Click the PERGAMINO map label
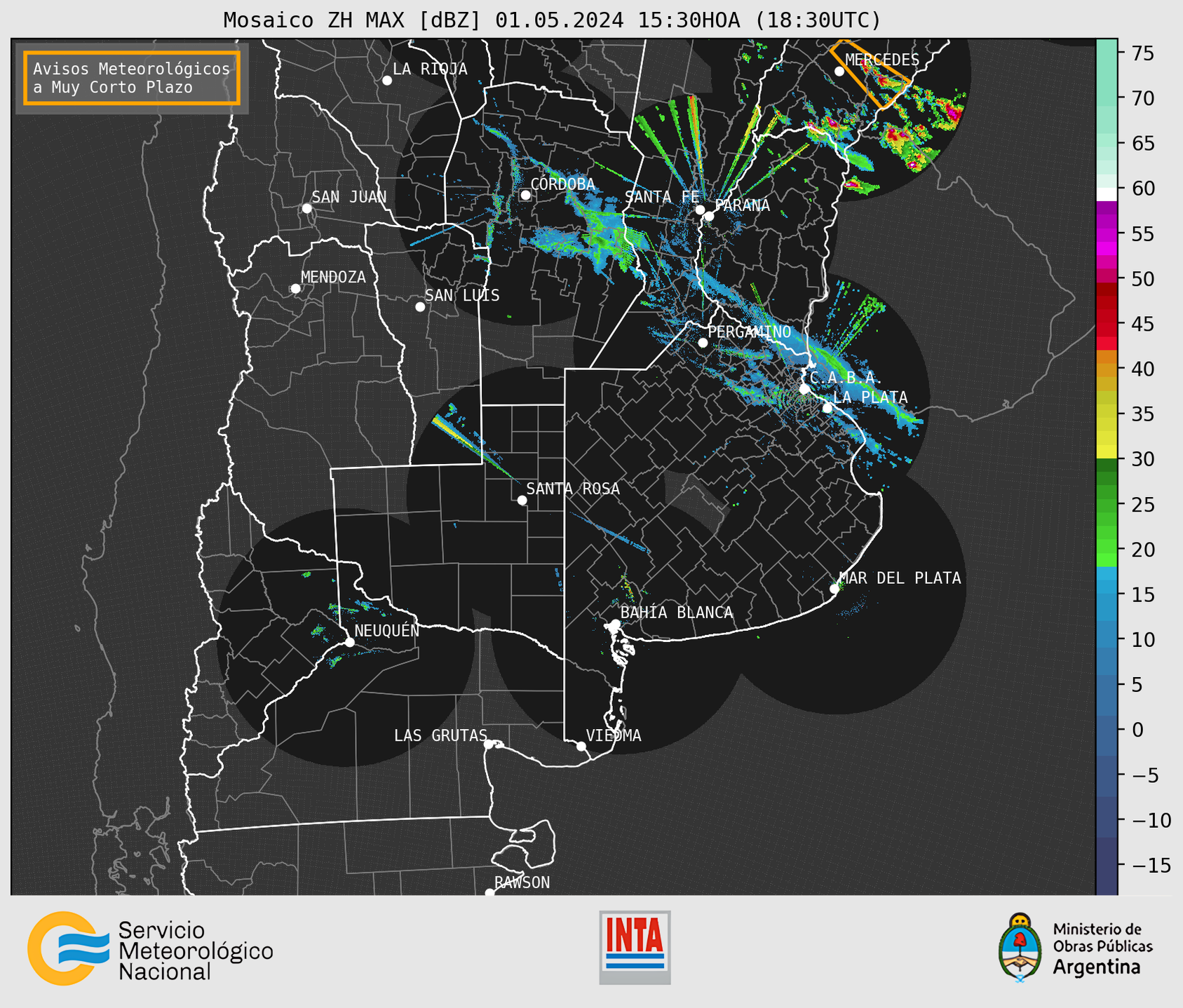 (x=750, y=332)
